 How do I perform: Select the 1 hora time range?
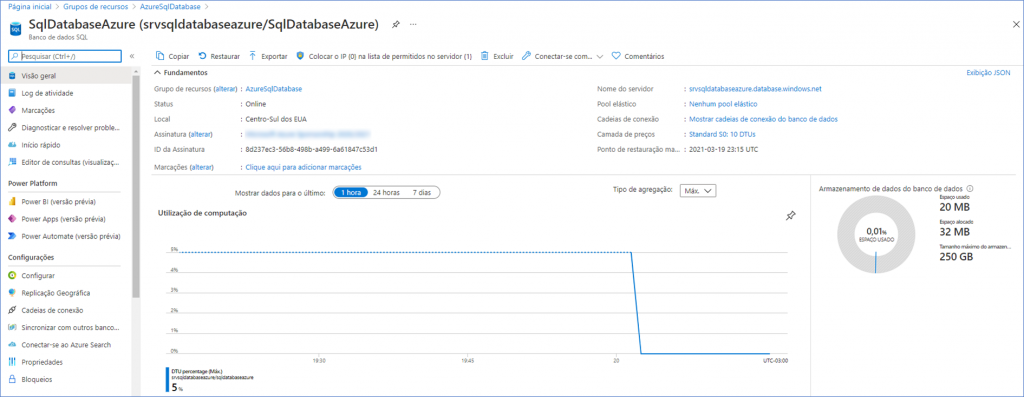[349, 193]
